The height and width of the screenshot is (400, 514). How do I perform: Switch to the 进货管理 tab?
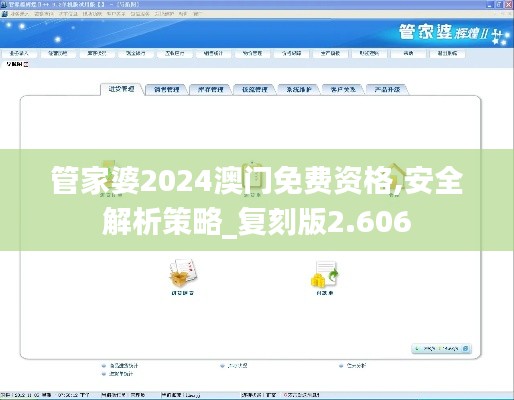(x=122, y=89)
